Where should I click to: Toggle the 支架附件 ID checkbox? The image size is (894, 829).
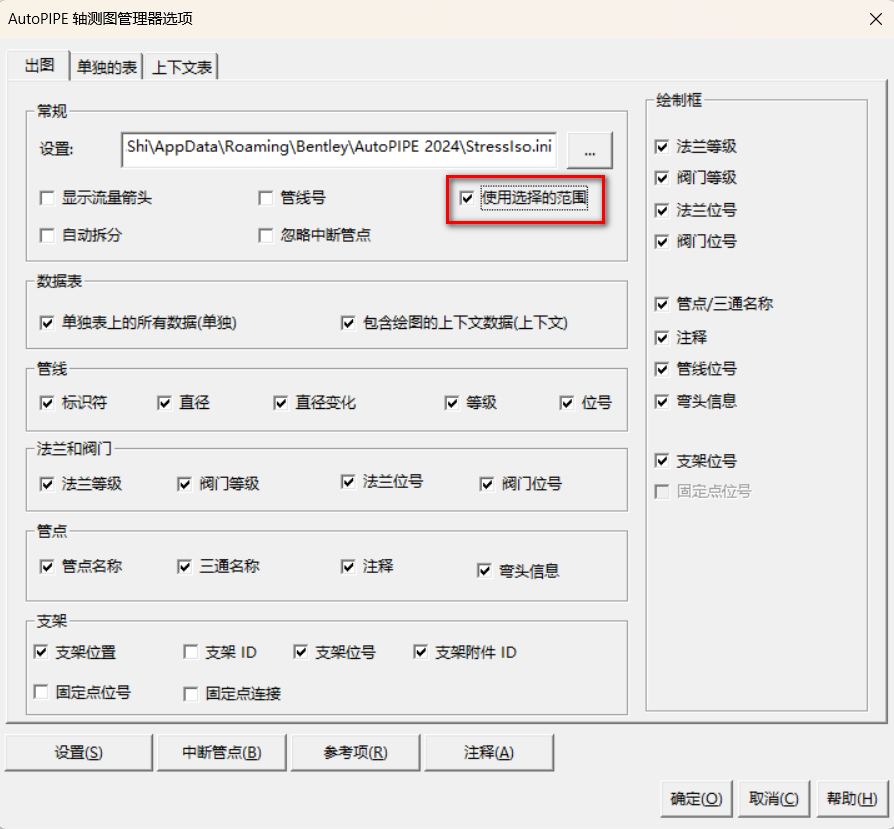pyautogui.click(x=420, y=652)
